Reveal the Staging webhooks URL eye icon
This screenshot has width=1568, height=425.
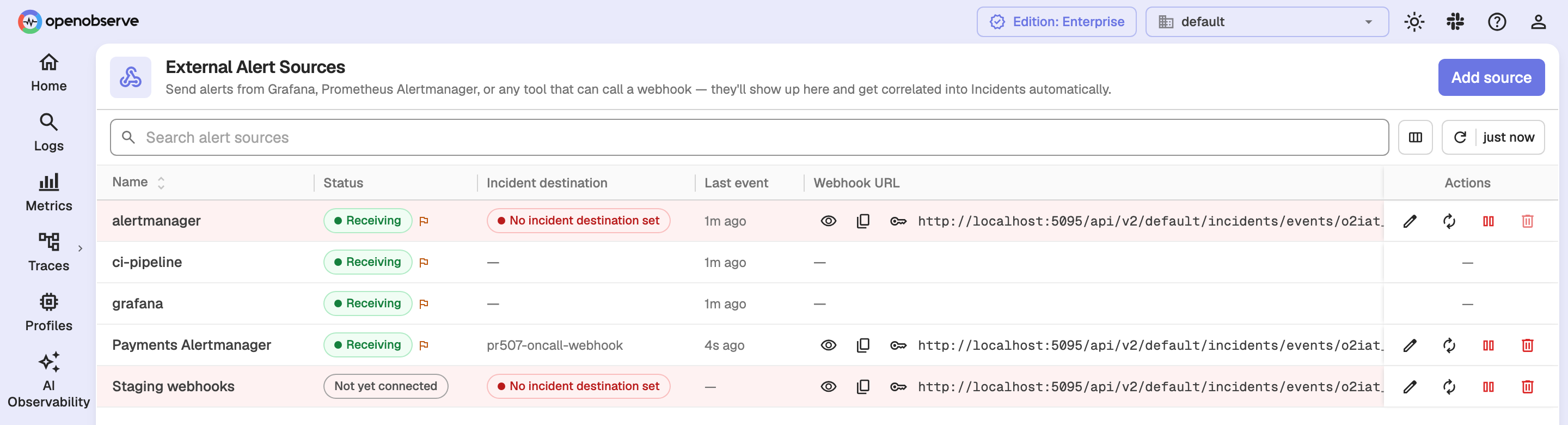[x=829, y=387]
